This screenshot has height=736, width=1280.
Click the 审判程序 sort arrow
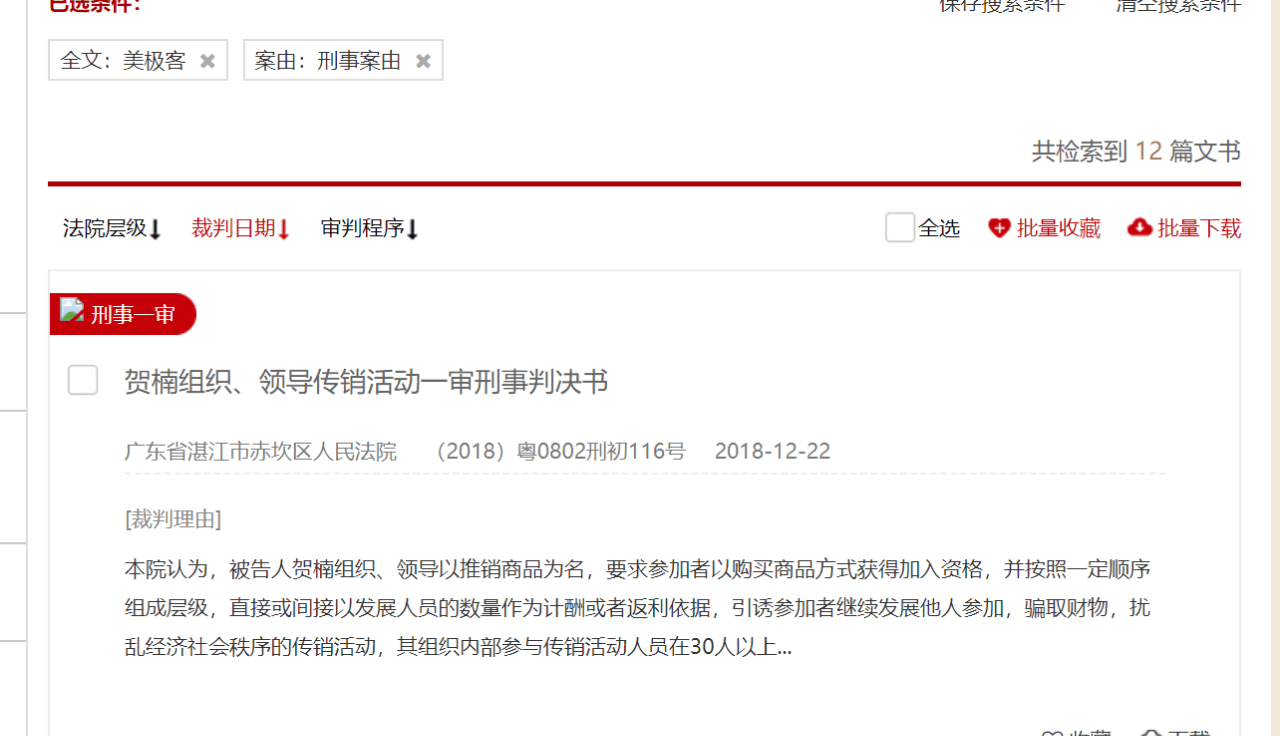click(412, 229)
